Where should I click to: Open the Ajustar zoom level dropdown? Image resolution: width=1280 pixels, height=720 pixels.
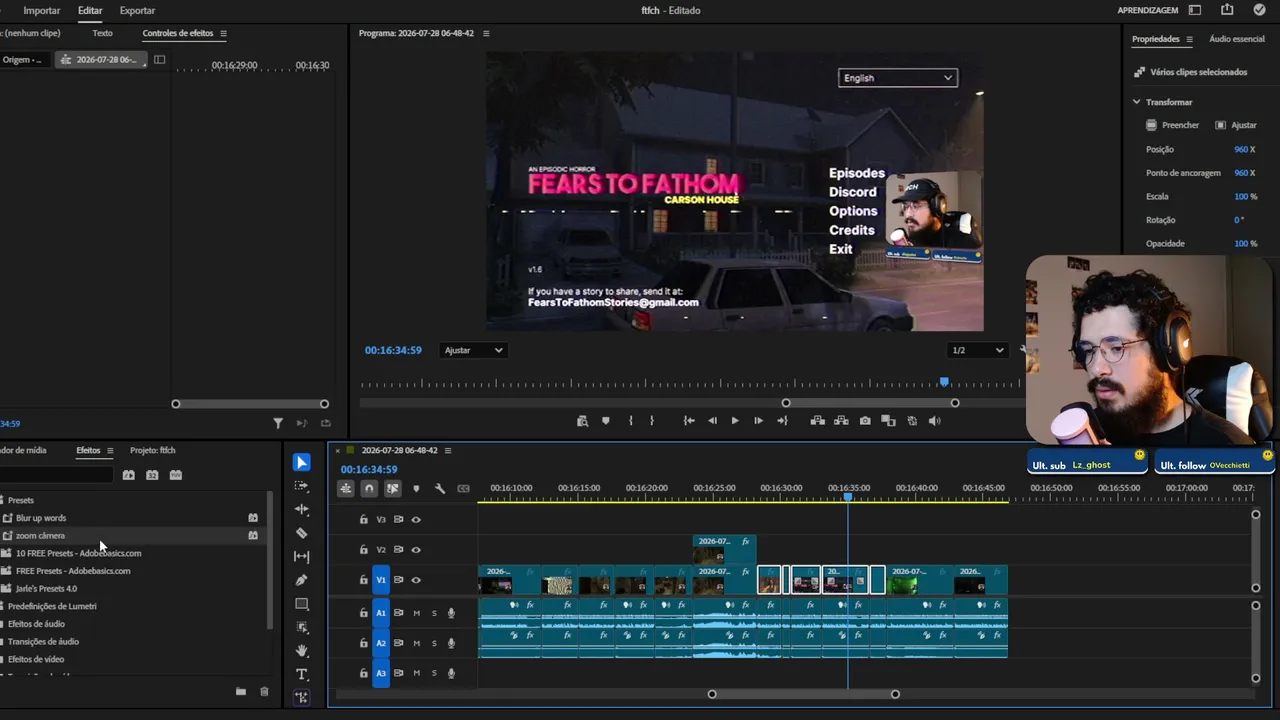pyautogui.click(x=473, y=350)
